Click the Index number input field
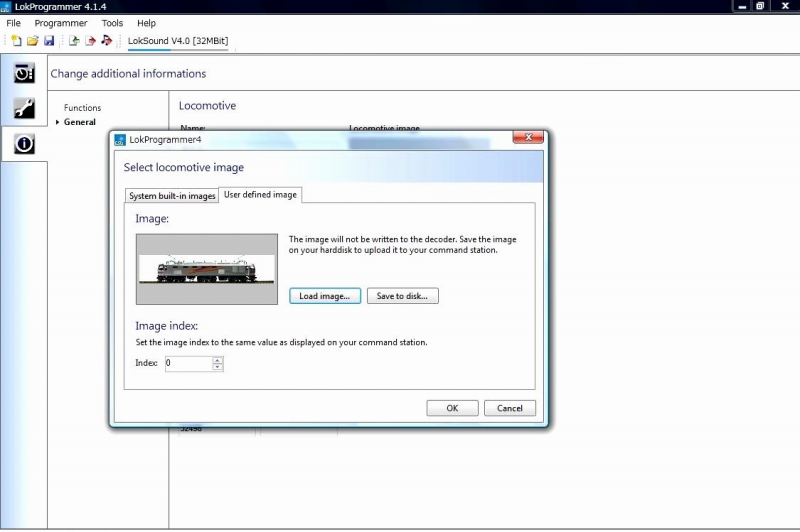This screenshot has width=800, height=532. [188, 363]
